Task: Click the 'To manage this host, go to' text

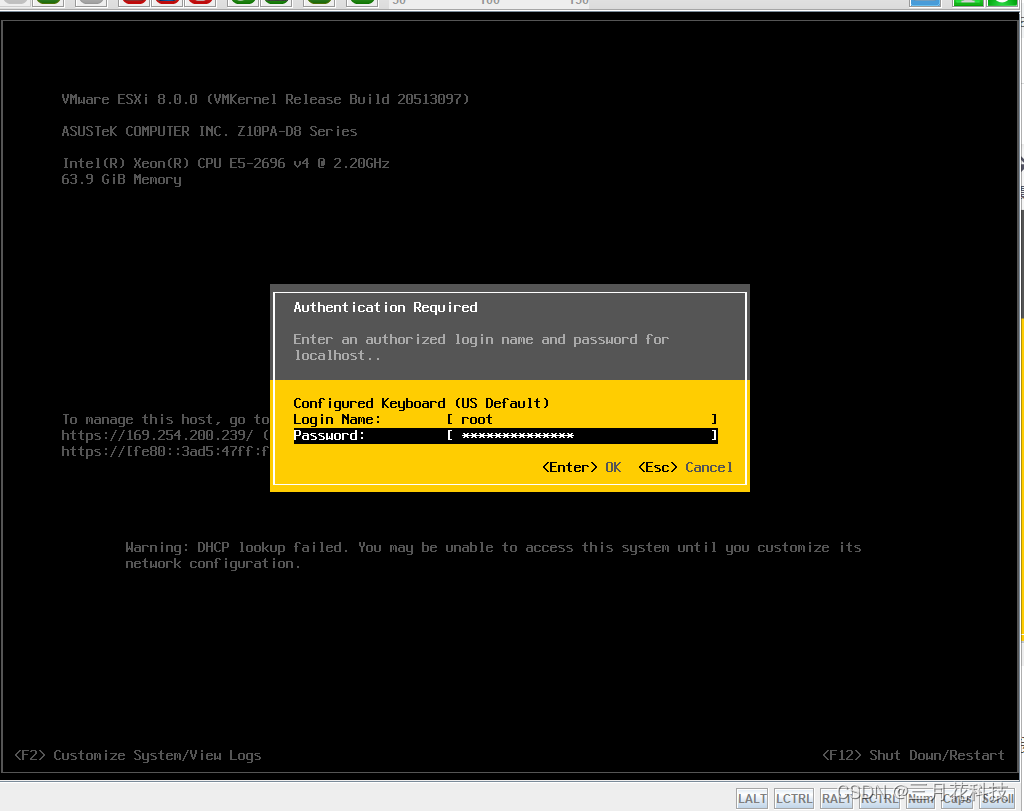Action: tap(165, 419)
